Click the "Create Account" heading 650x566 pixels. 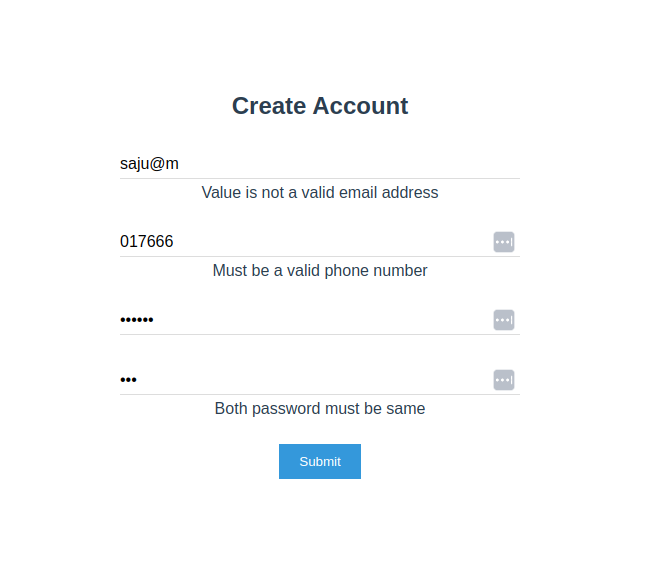[320, 106]
